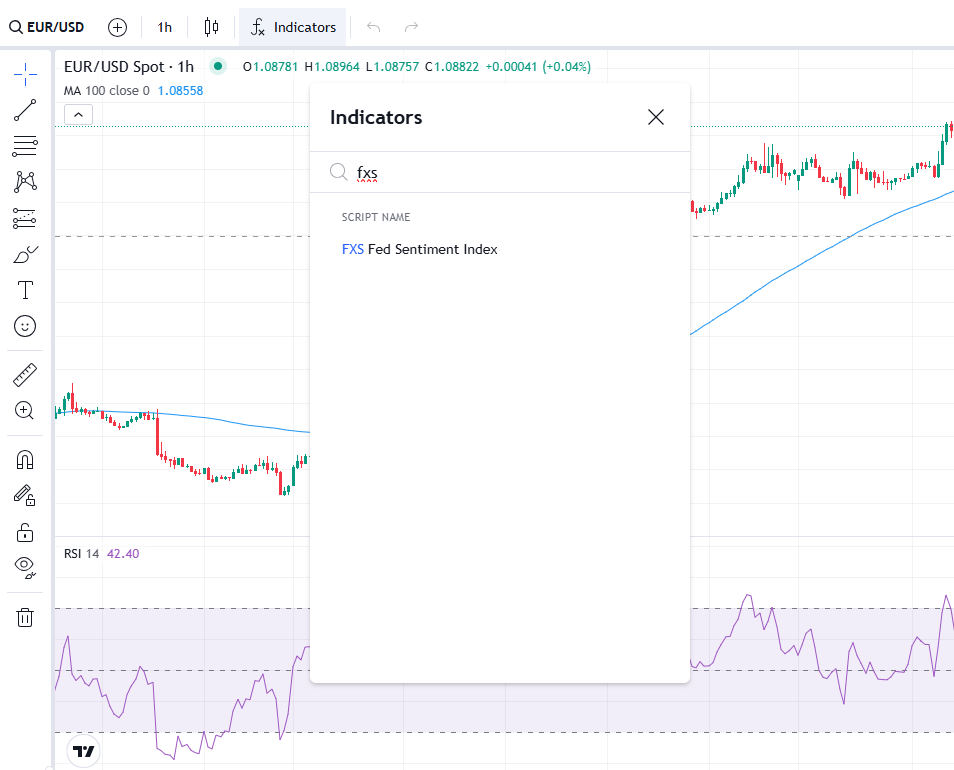This screenshot has width=954, height=770.
Task: Select the brush drawing tool
Action: [25, 255]
